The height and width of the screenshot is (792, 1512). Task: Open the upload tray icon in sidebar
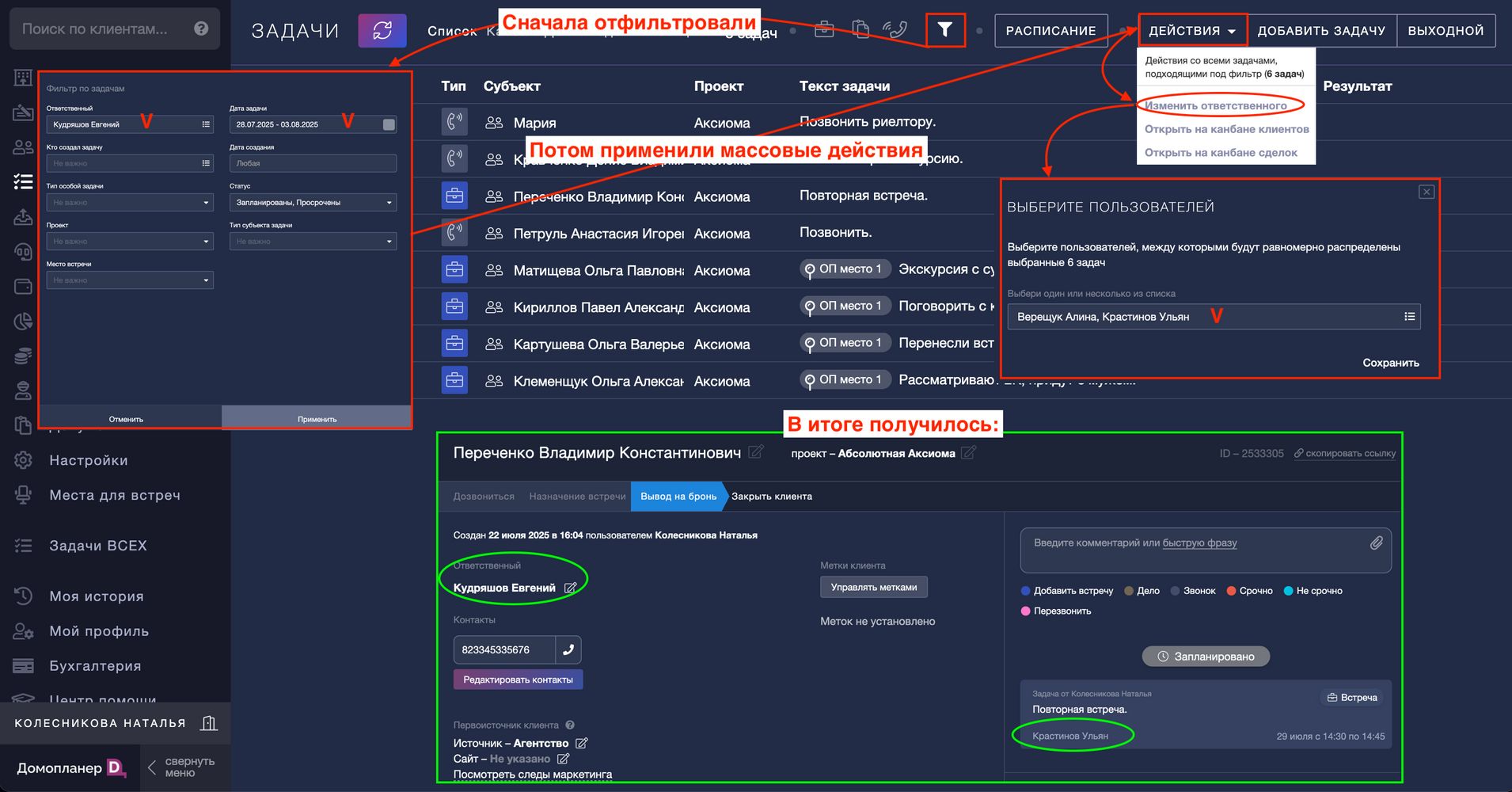(x=23, y=217)
